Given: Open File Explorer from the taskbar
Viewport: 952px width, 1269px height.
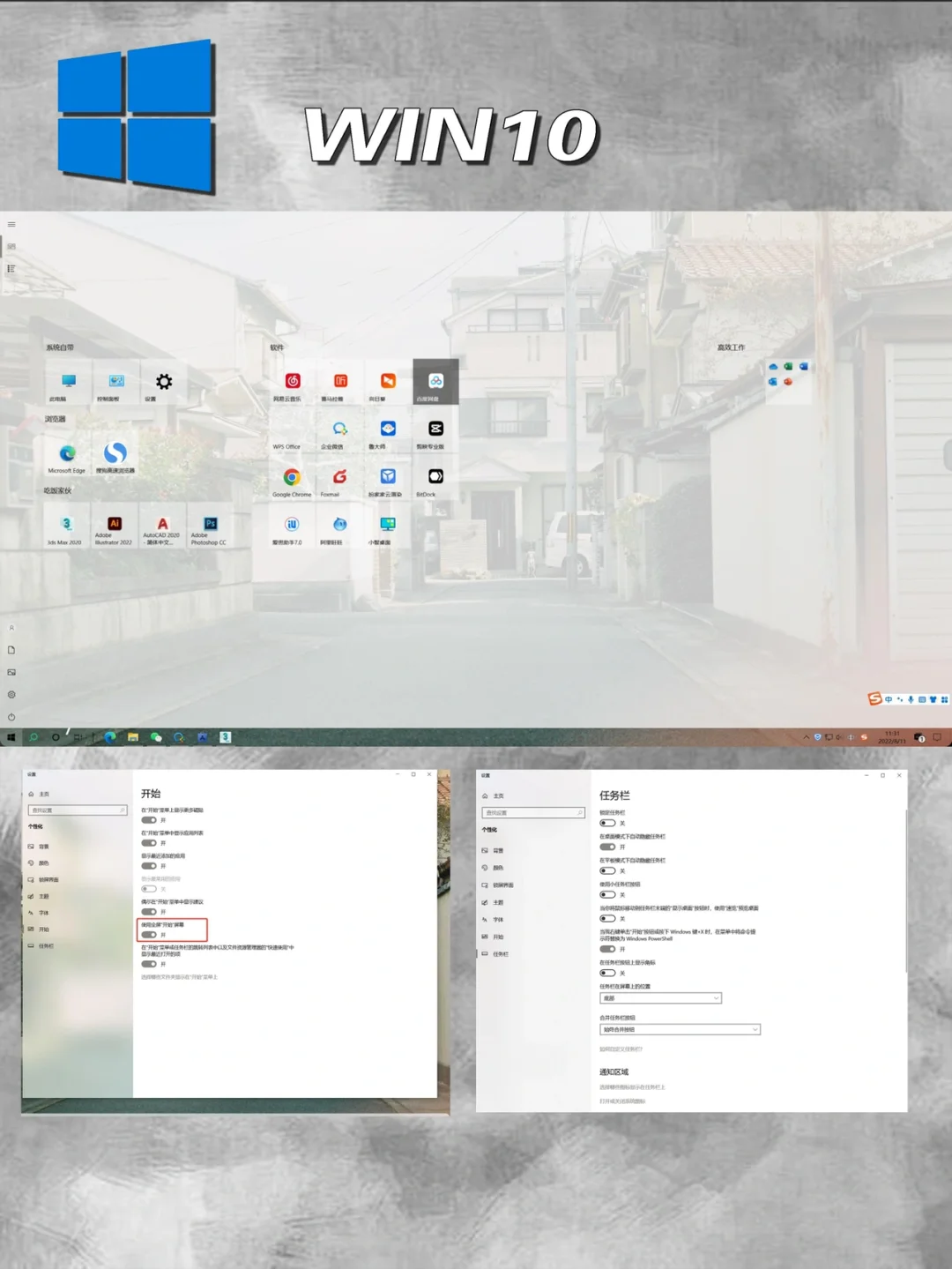Looking at the screenshot, I should [133, 737].
